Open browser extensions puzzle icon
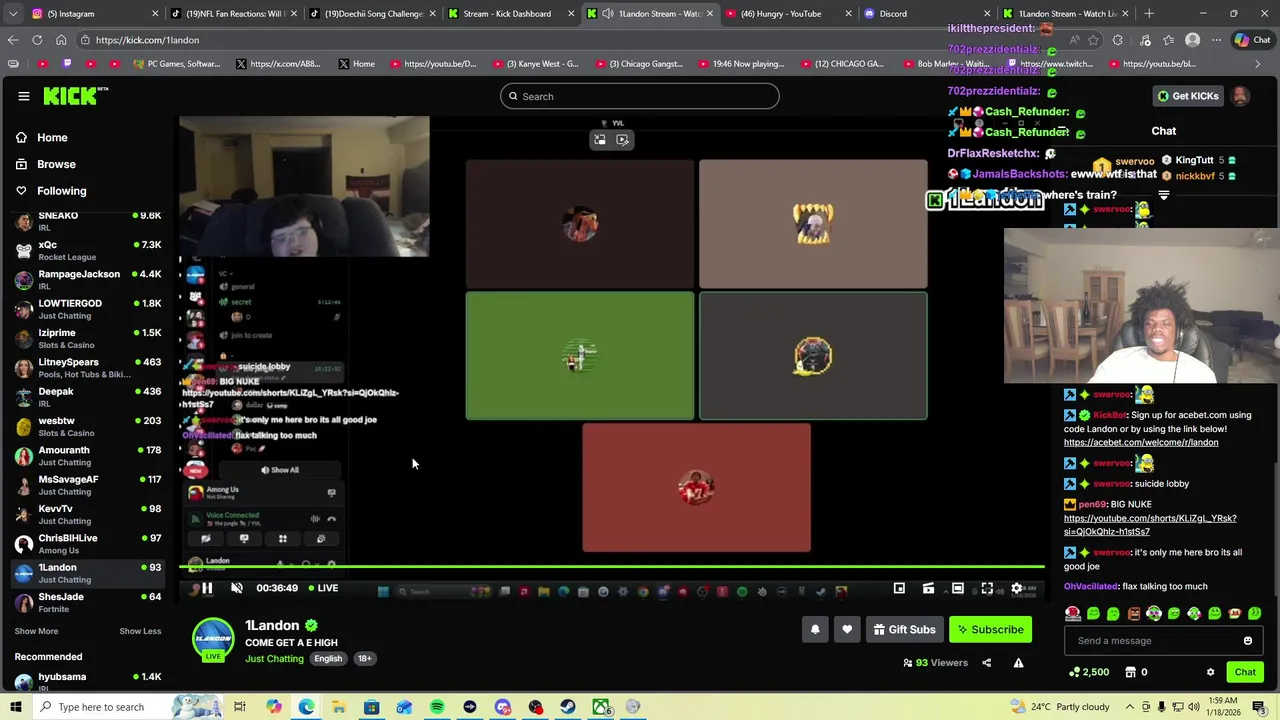The width and height of the screenshot is (1280, 720). (1118, 40)
